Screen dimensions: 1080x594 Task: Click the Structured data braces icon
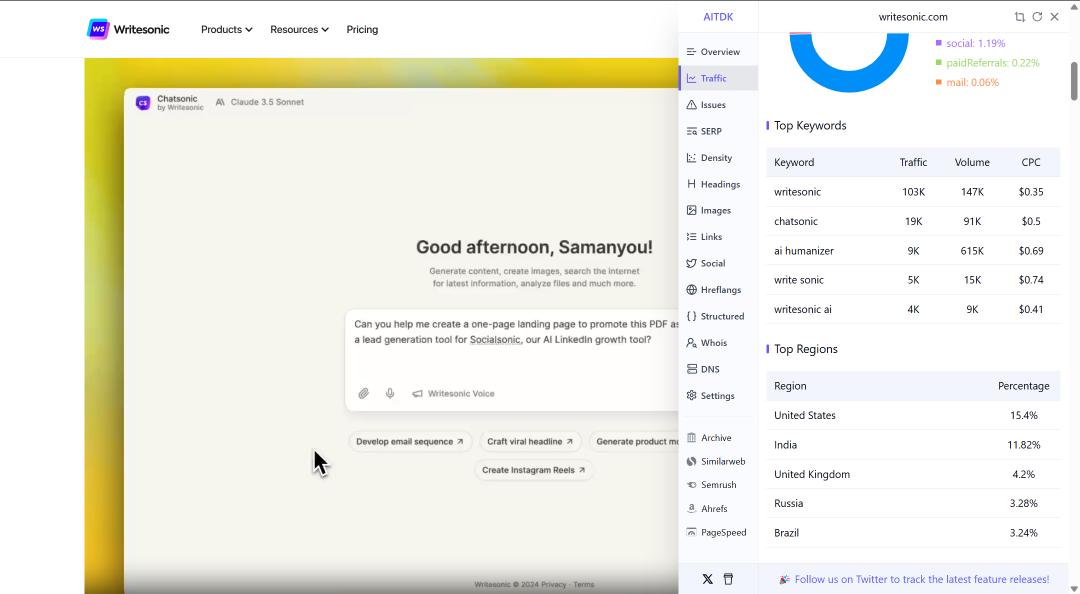pos(692,316)
